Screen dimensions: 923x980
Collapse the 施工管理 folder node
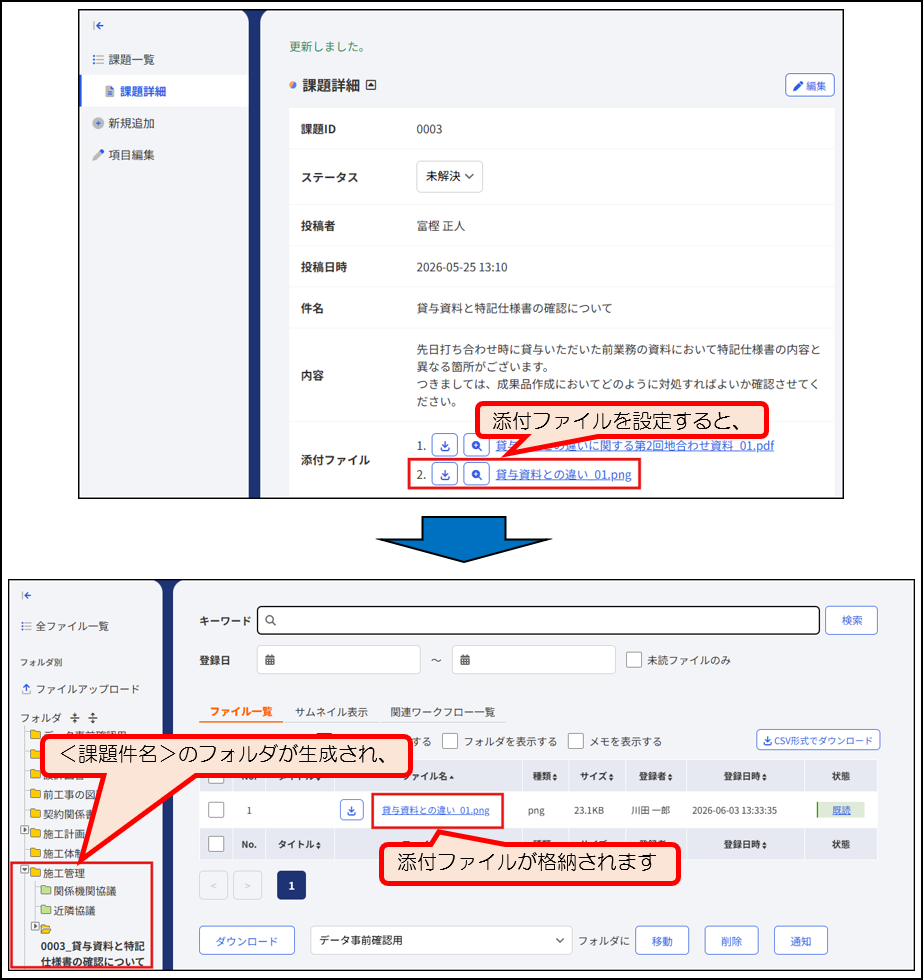tap(24, 869)
